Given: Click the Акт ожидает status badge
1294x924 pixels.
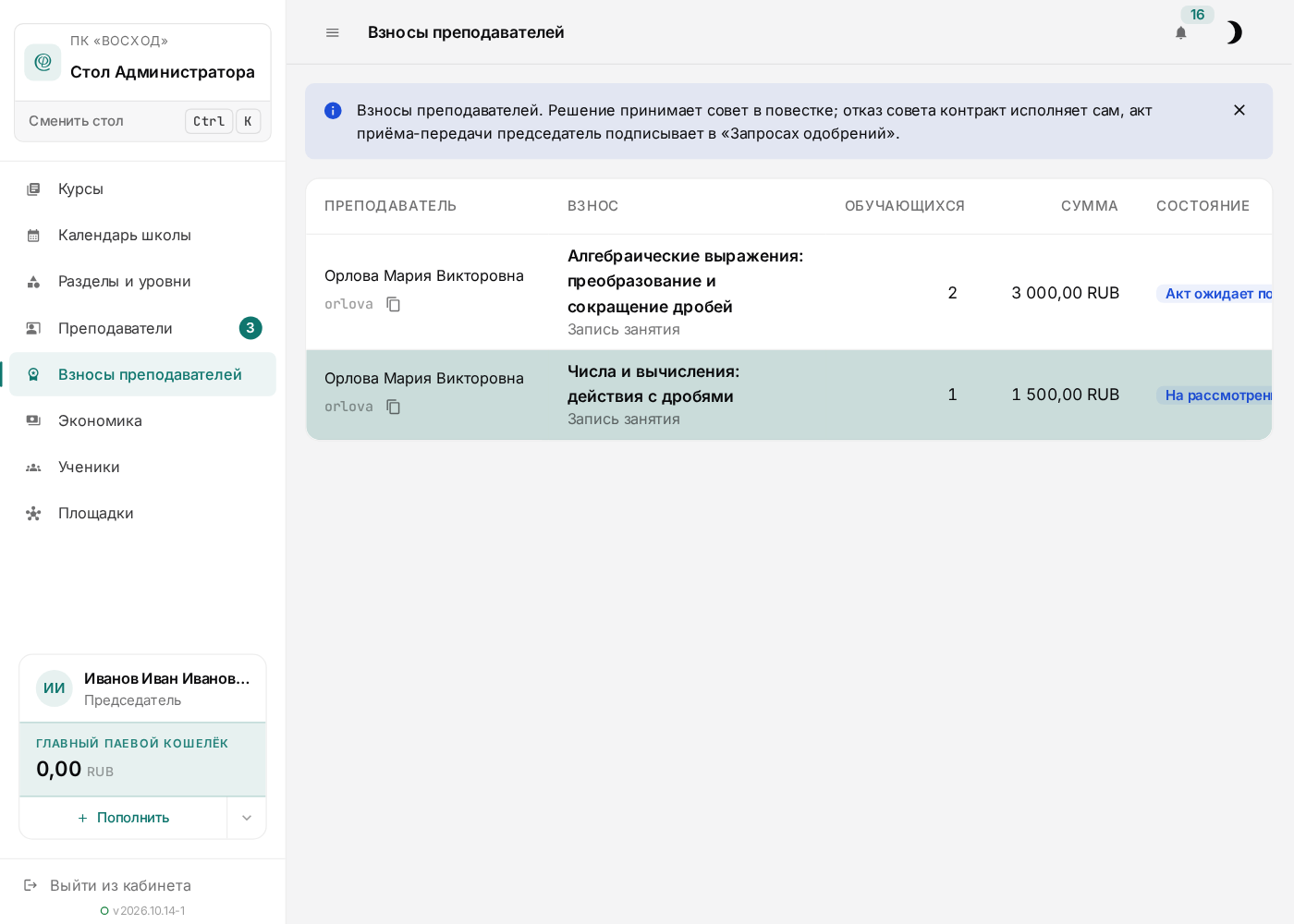Looking at the screenshot, I should (1215, 293).
